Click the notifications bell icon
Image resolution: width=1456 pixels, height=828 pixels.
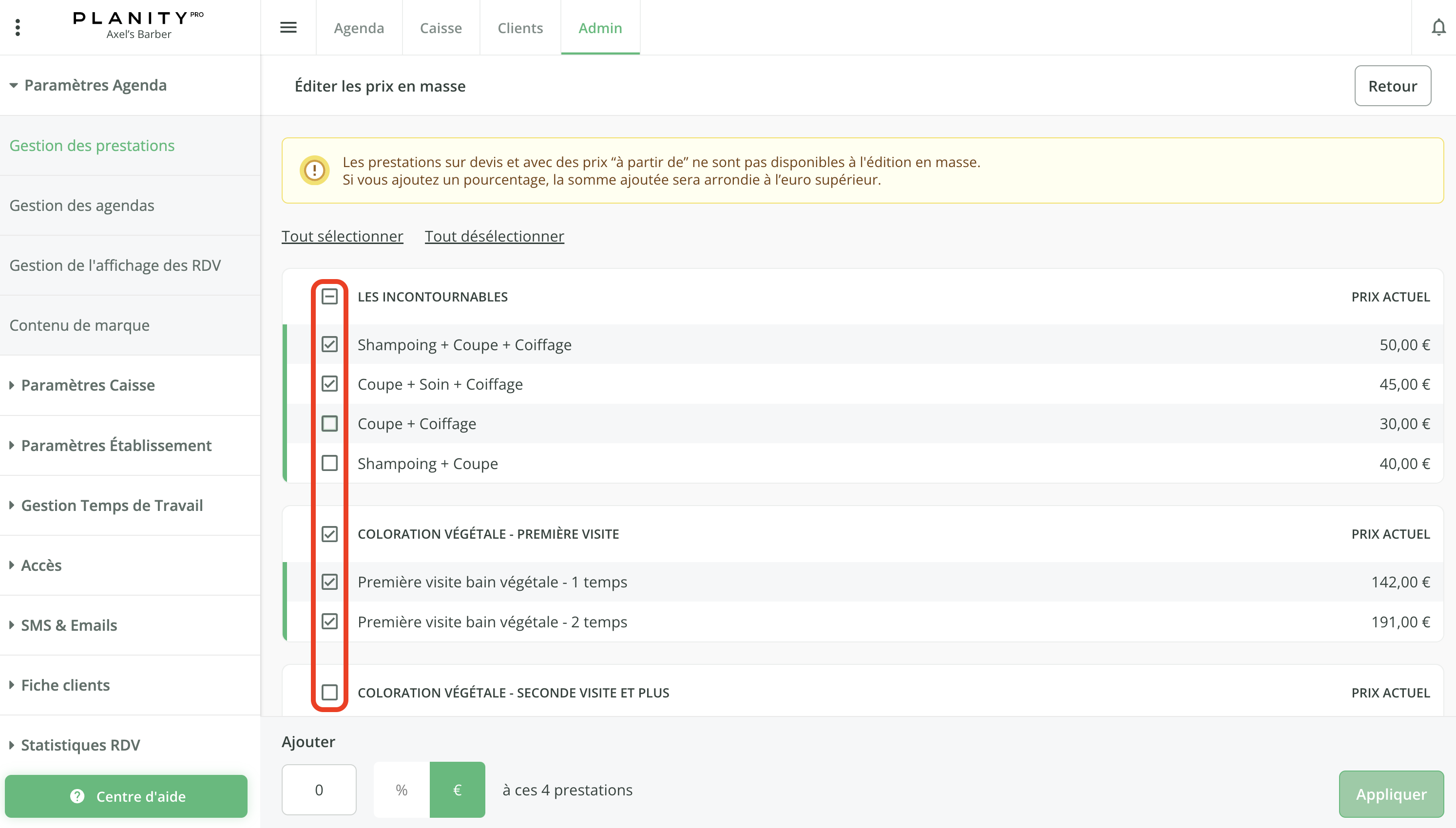click(x=1438, y=27)
